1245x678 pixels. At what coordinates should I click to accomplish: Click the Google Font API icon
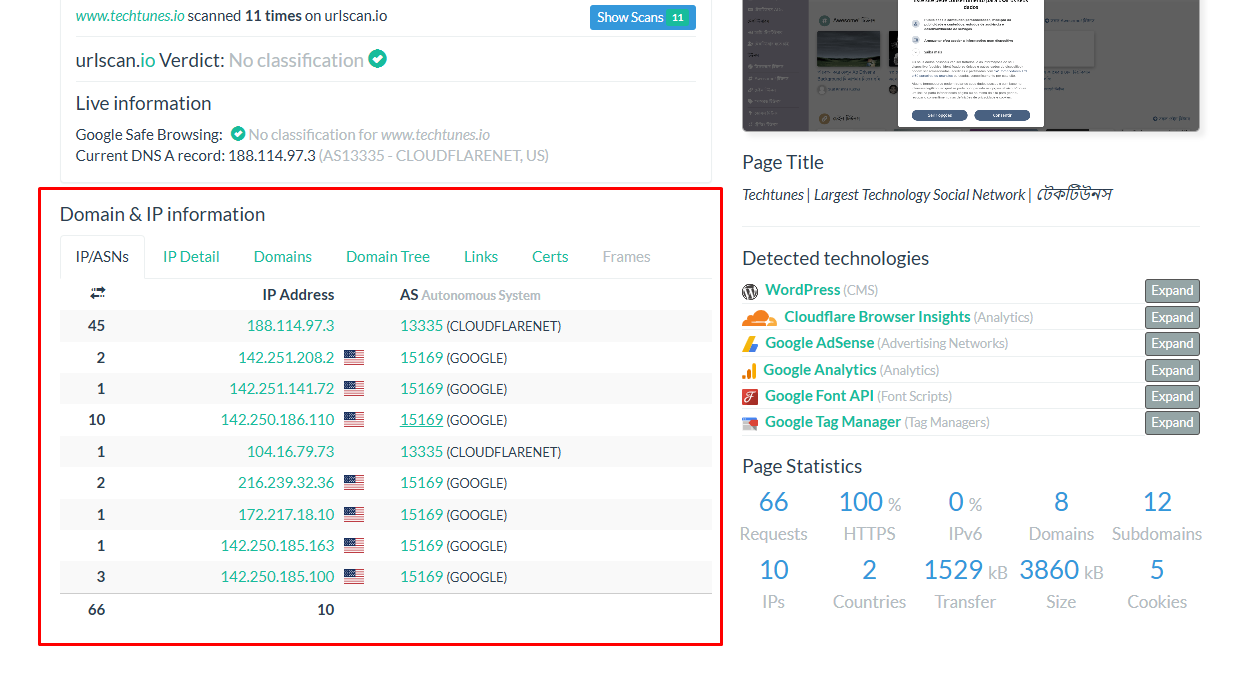(x=750, y=396)
